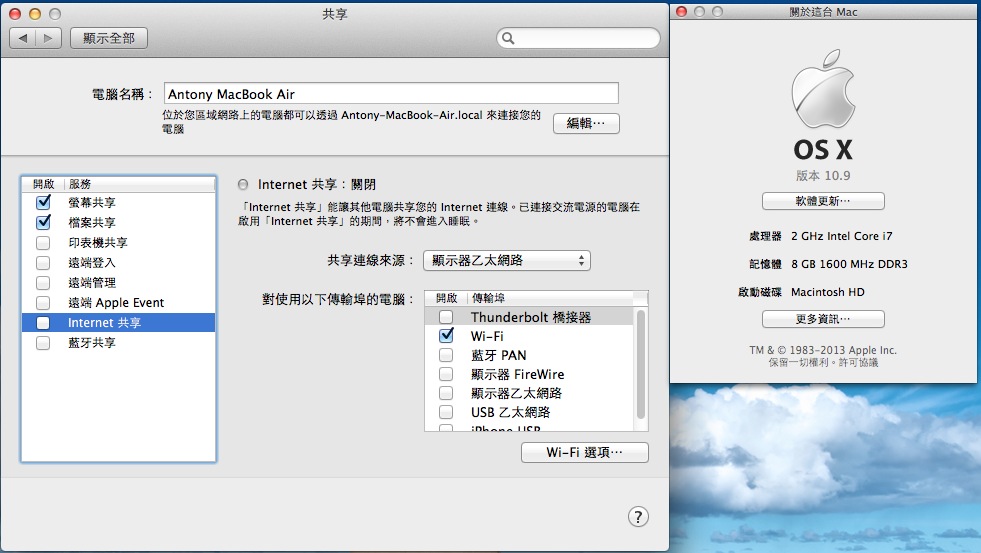Click the 編輯… button

coord(586,123)
